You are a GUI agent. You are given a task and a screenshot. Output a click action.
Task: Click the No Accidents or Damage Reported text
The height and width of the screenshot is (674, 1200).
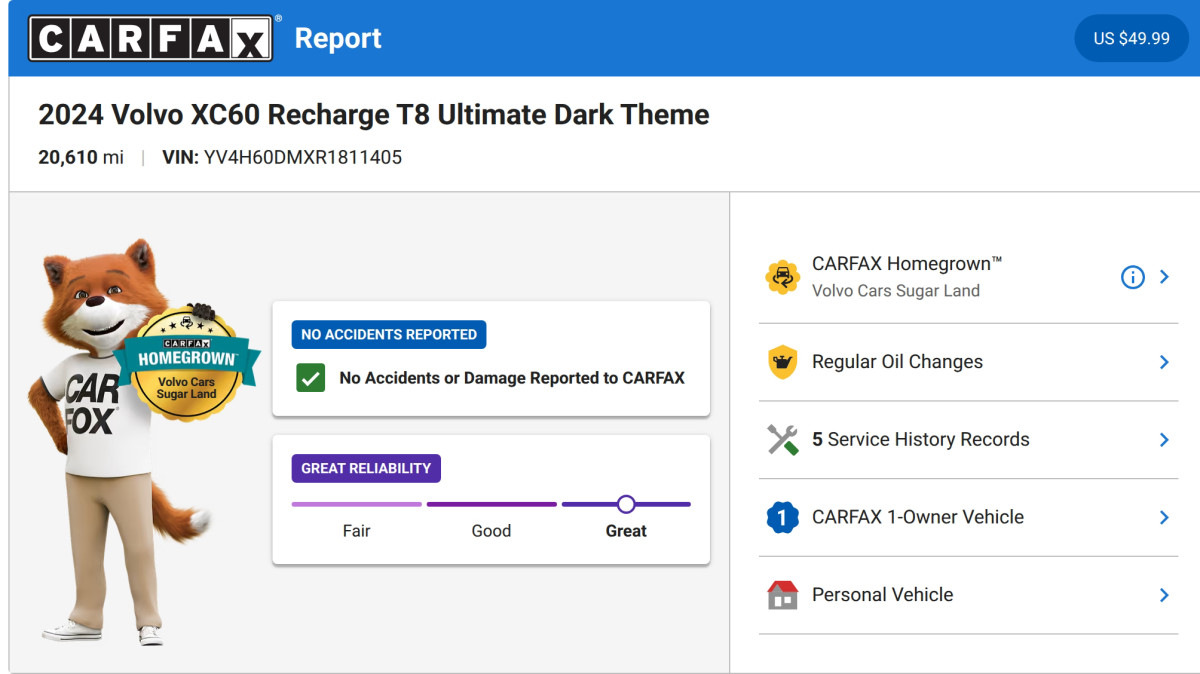coord(512,378)
